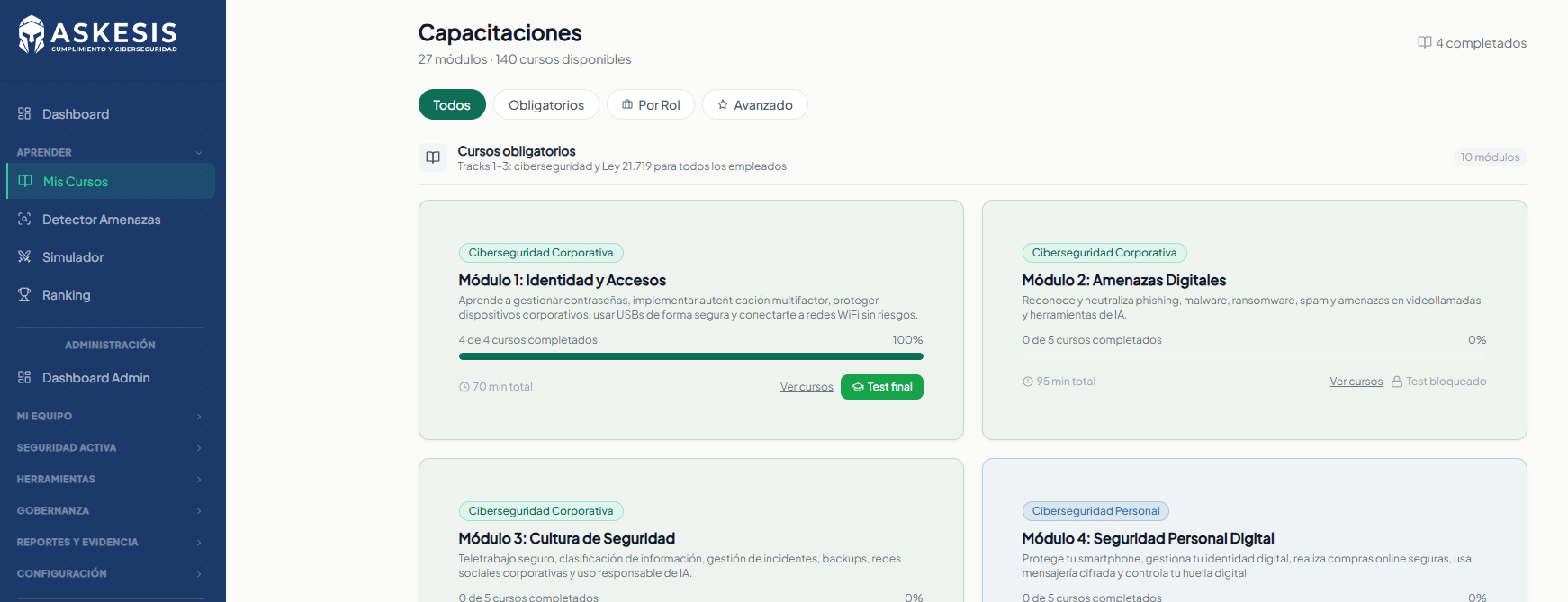The height and width of the screenshot is (602, 1568).
Task: Click the Mis Cursos book icon
Action: pyautogui.click(x=25, y=181)
